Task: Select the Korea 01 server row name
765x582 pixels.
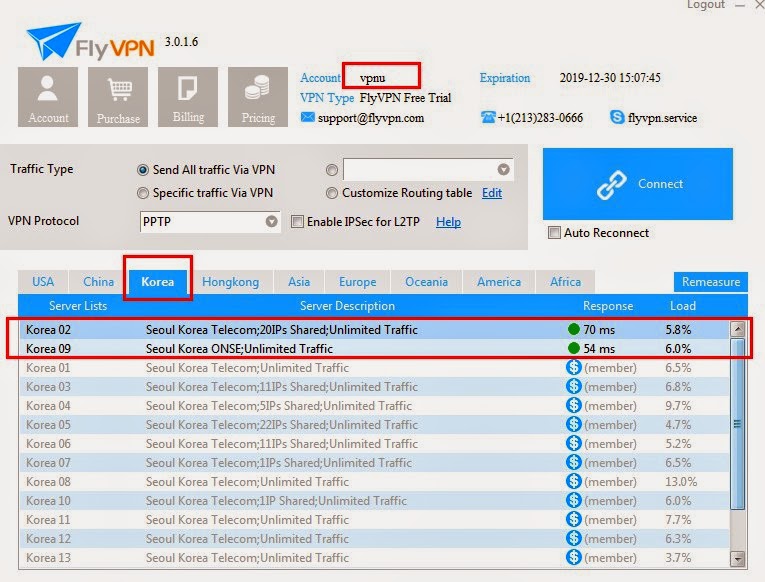Action: [48, 367]
